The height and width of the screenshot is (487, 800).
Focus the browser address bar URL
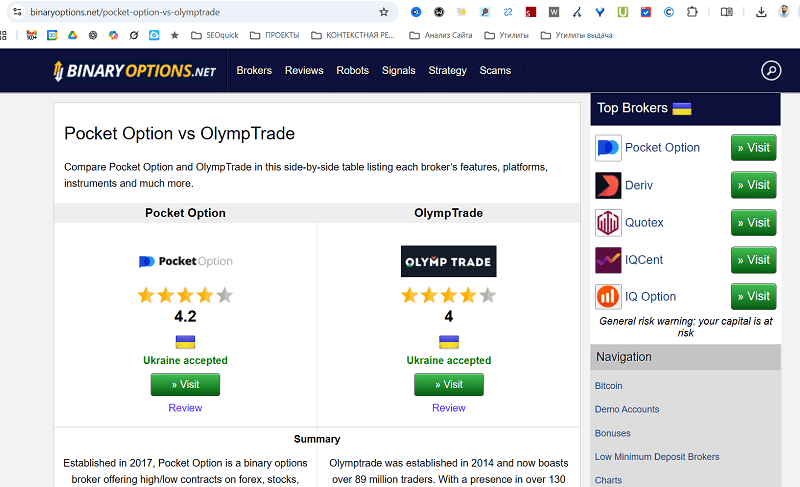125,12
